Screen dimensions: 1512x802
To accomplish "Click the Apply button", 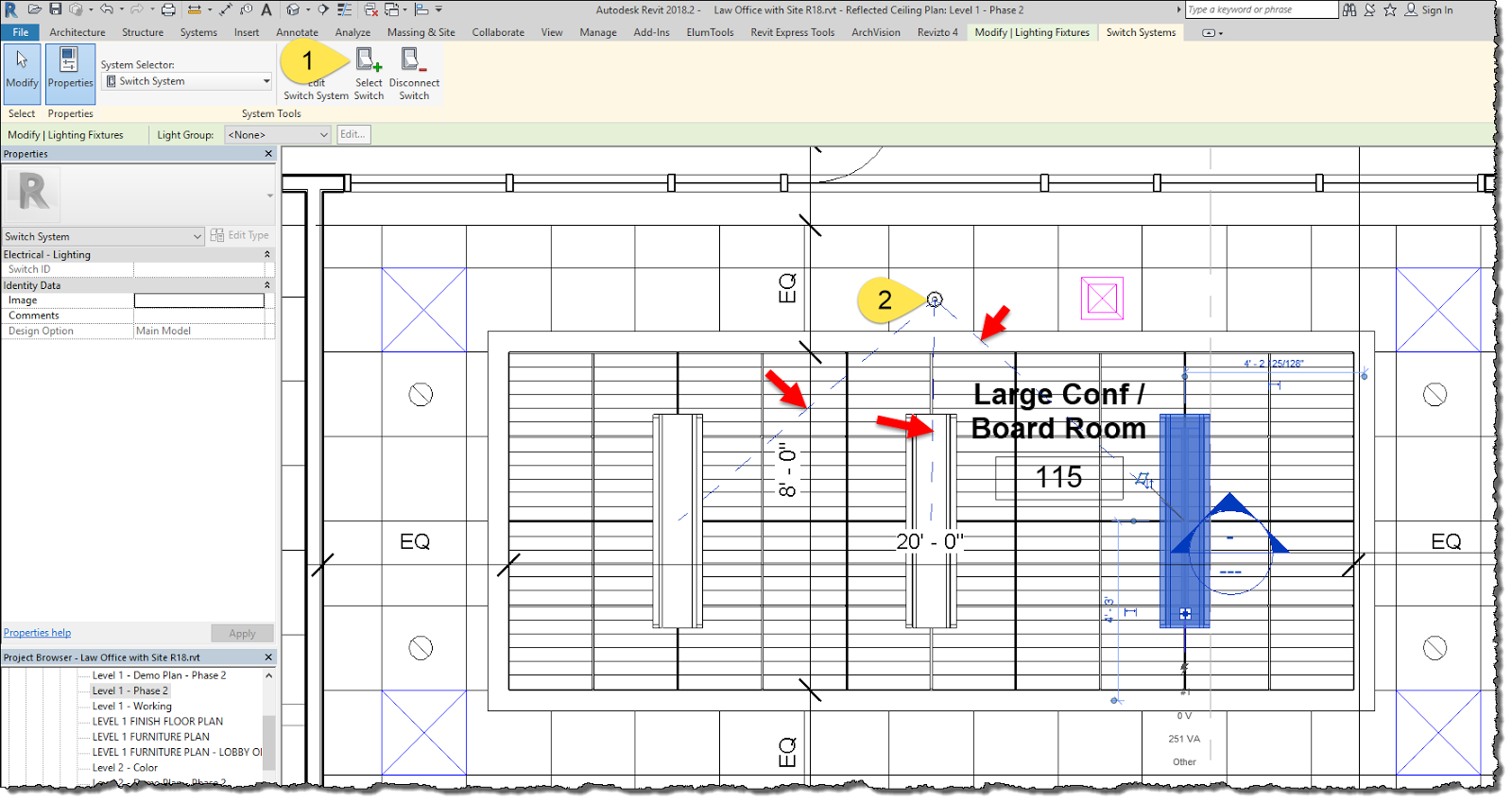I will tap(242, 633).
